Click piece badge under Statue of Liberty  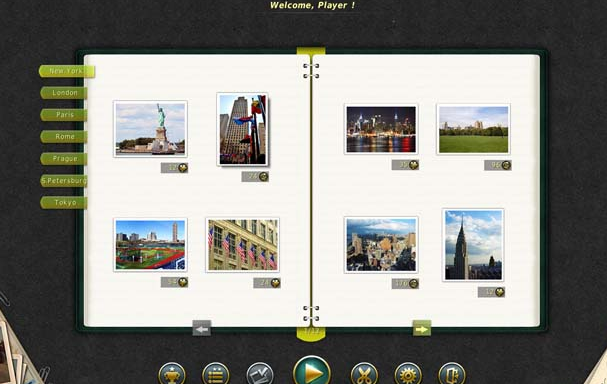pyautogui.click(x=175, y=168)
